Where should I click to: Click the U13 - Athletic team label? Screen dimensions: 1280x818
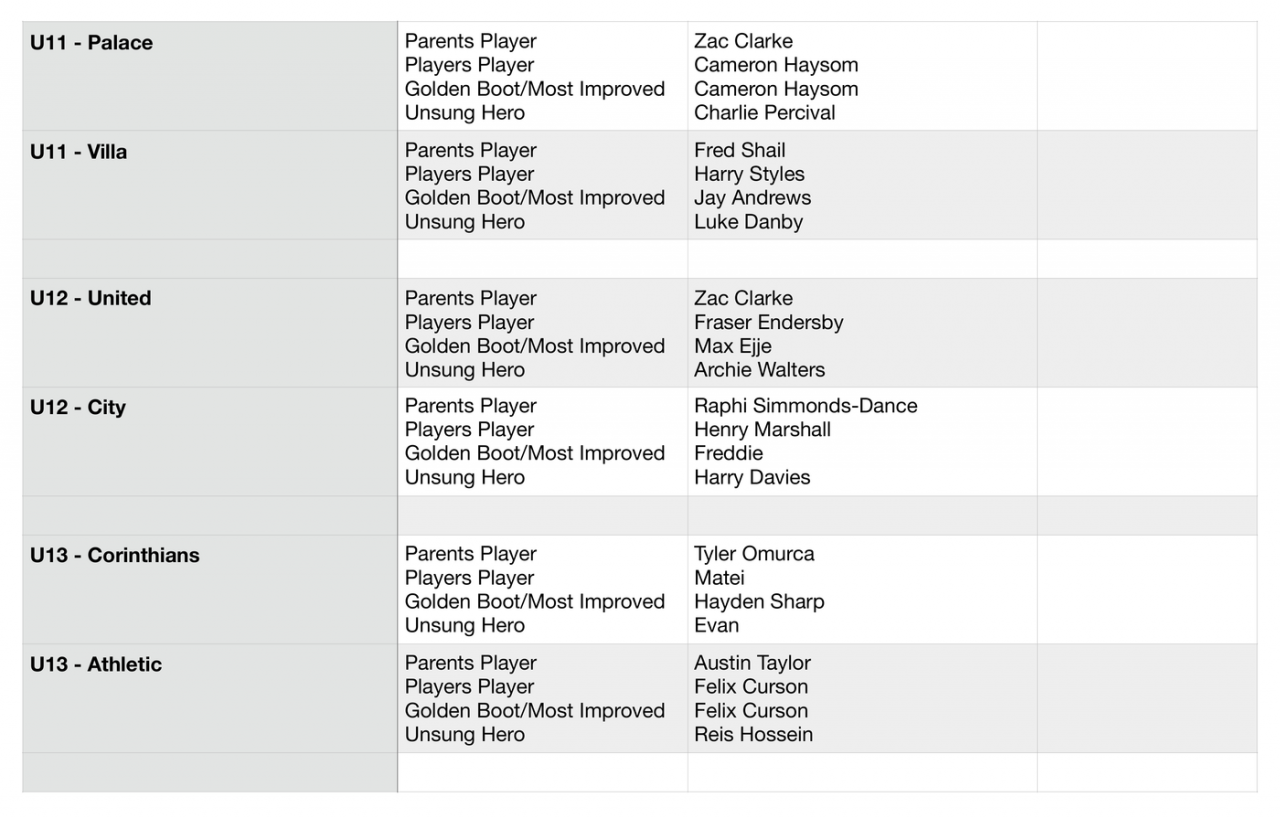tap(96, 664)
